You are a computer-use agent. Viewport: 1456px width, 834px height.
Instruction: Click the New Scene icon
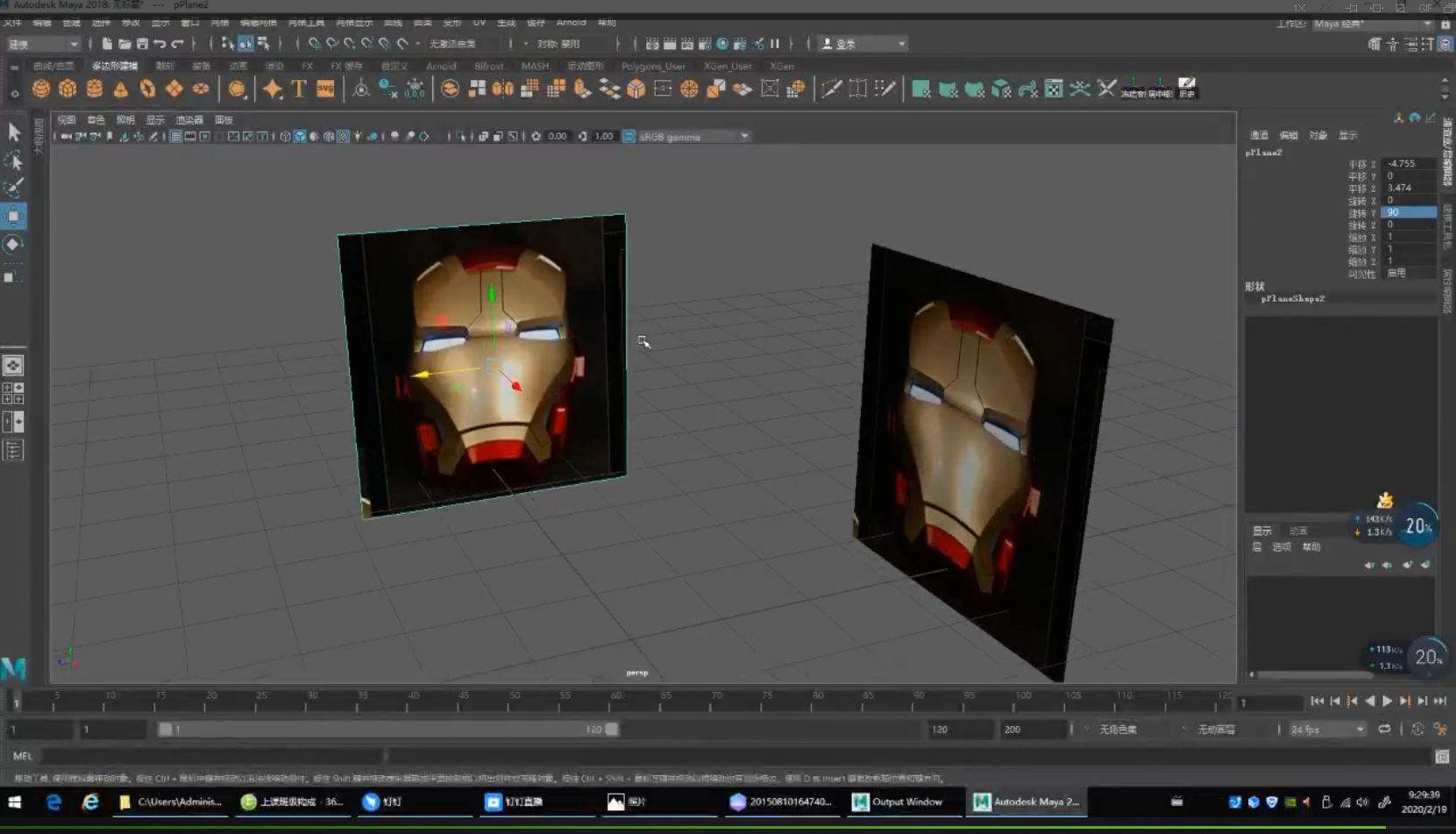tap(107, 43)
